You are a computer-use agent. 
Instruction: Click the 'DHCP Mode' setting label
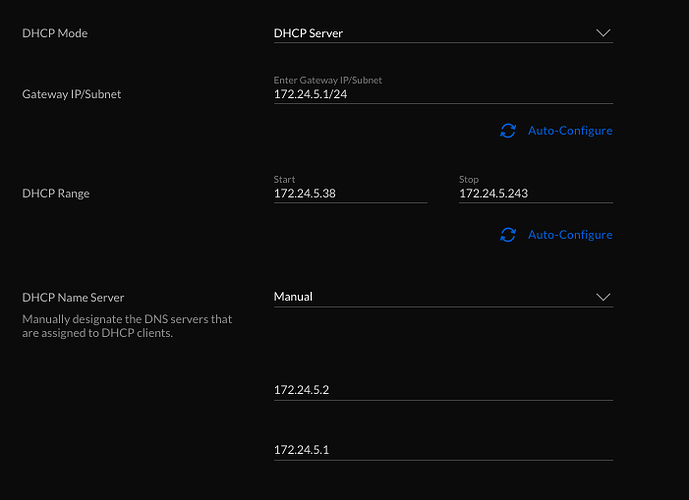55,33
